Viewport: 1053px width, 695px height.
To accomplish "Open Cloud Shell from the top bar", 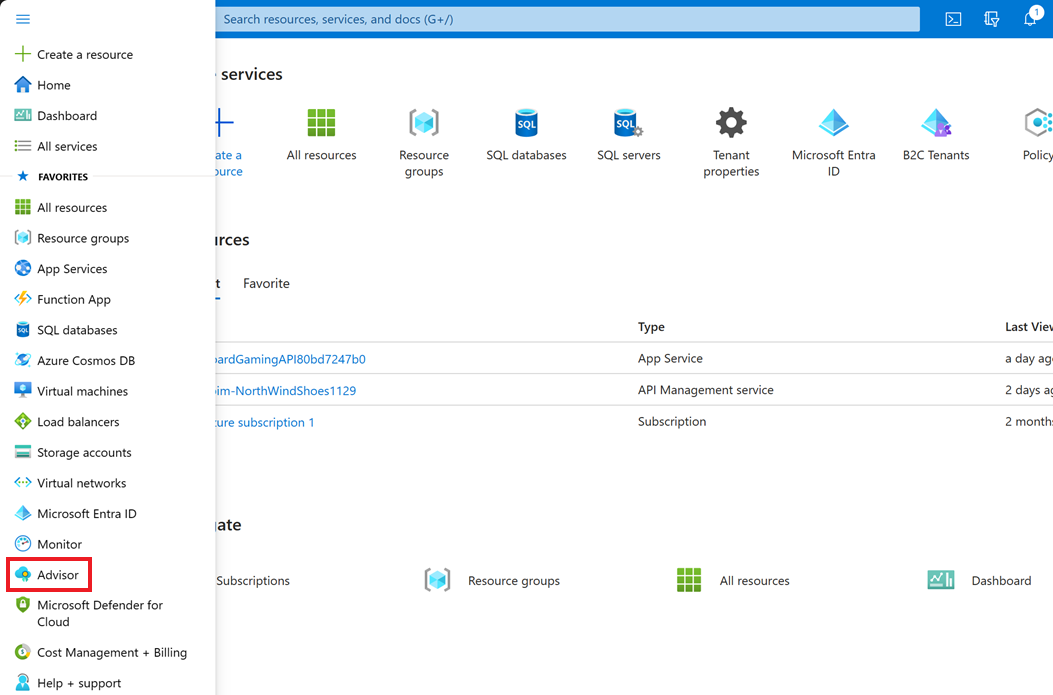I will click(x=953, y=19).
